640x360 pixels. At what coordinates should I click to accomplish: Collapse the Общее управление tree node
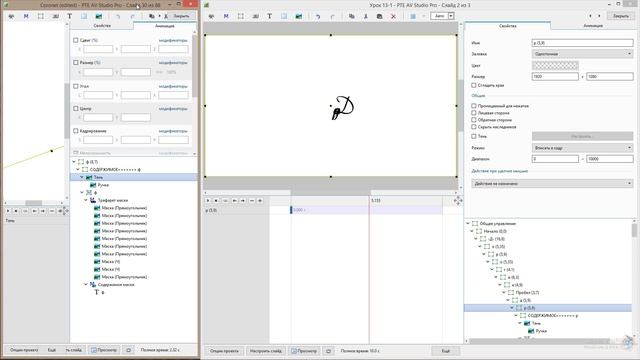point(468,223)
